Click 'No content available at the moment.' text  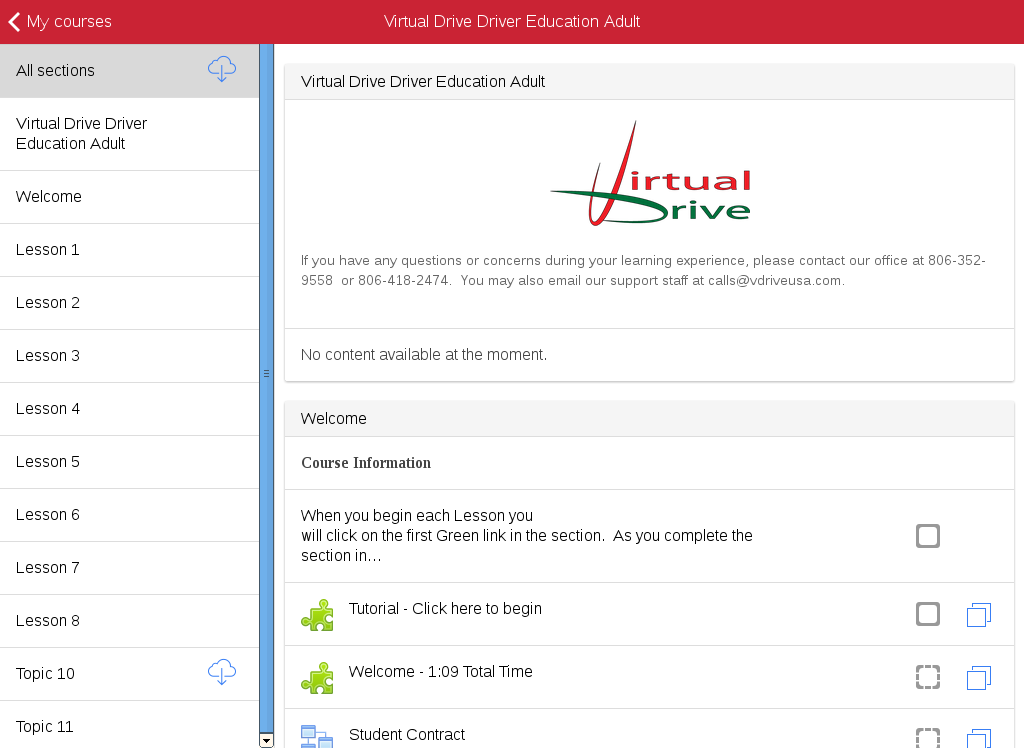click(x=424, y=355)
